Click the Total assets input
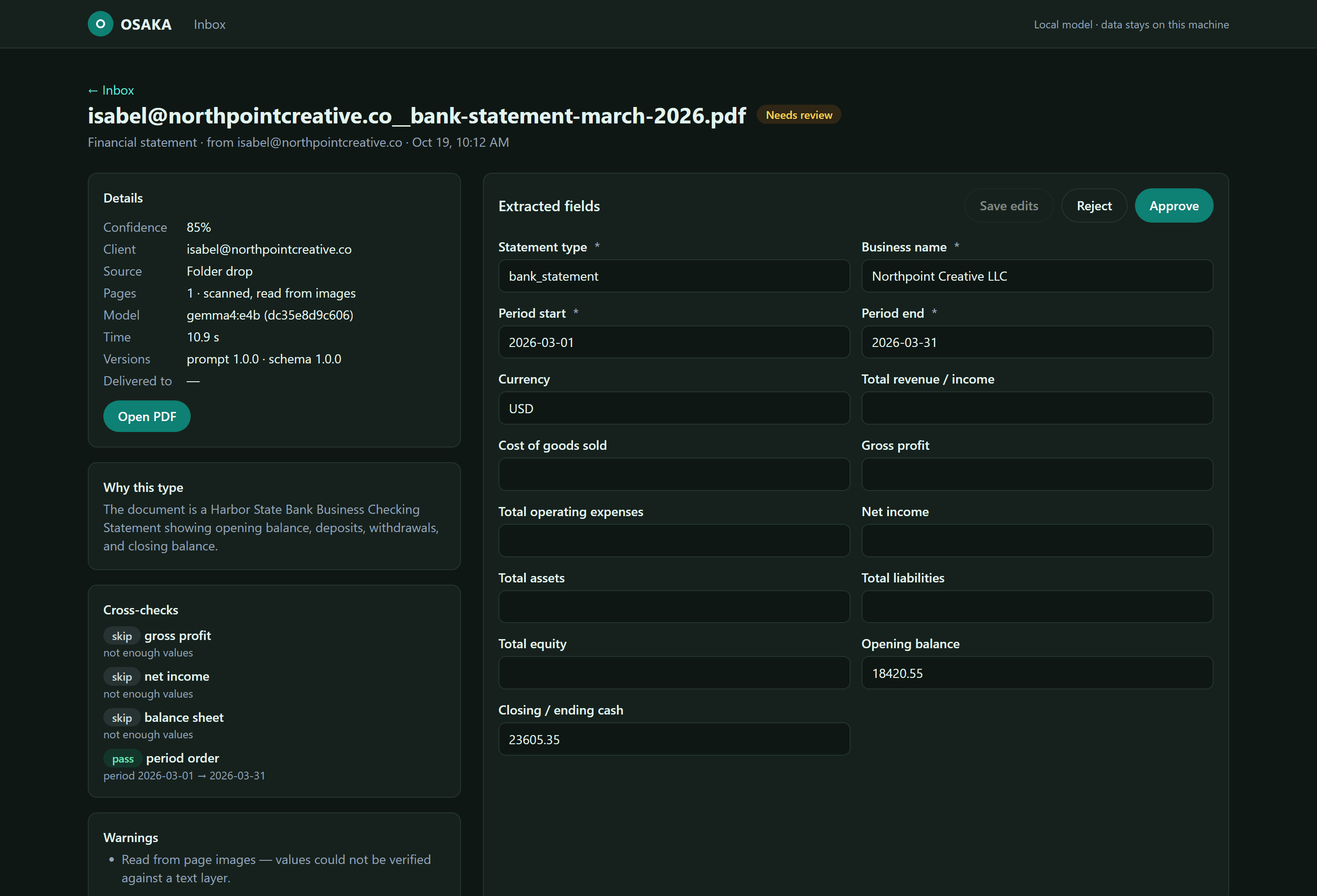 [674, 607]
